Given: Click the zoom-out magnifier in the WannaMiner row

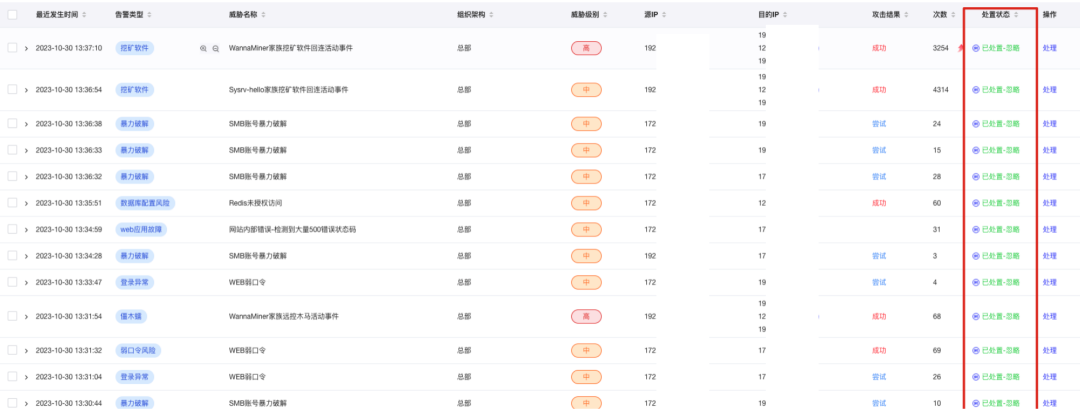Looking at the screenshot, I should pyautogui.click(x=215, y=48).
